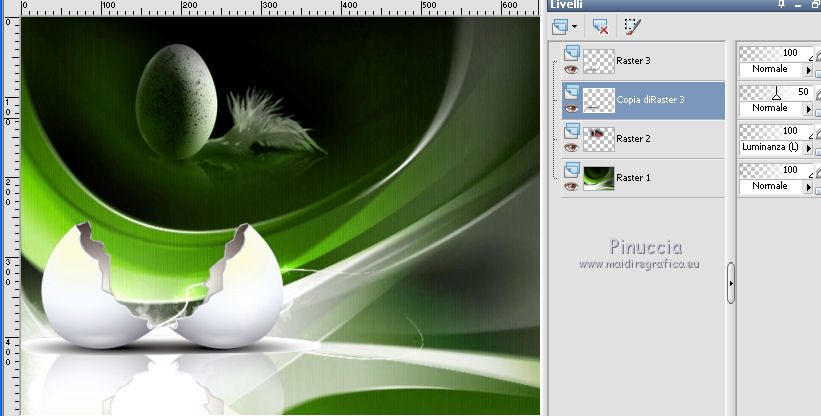This screenshot has height=416, width=821.
Task: Click the Edit Selection brush icon
Action: point(633,26)
